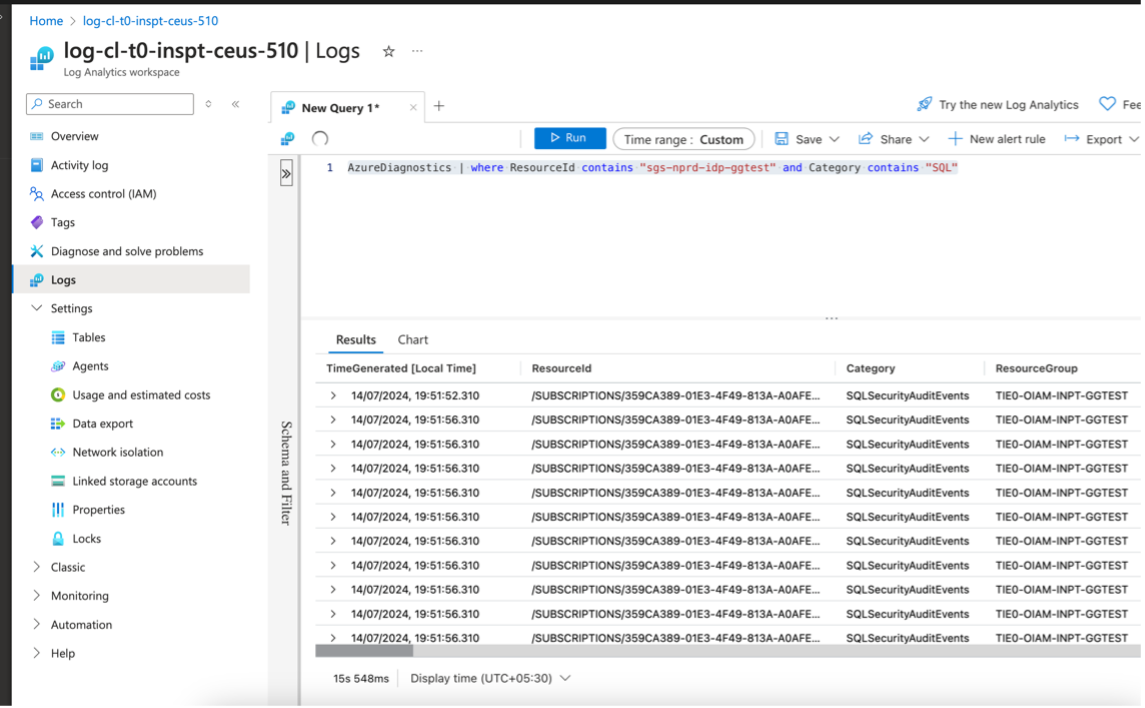Open the Display time (UTC+05:30) dropdown
The width and height of the screenshot is (1145, 708).
(490, 678)
